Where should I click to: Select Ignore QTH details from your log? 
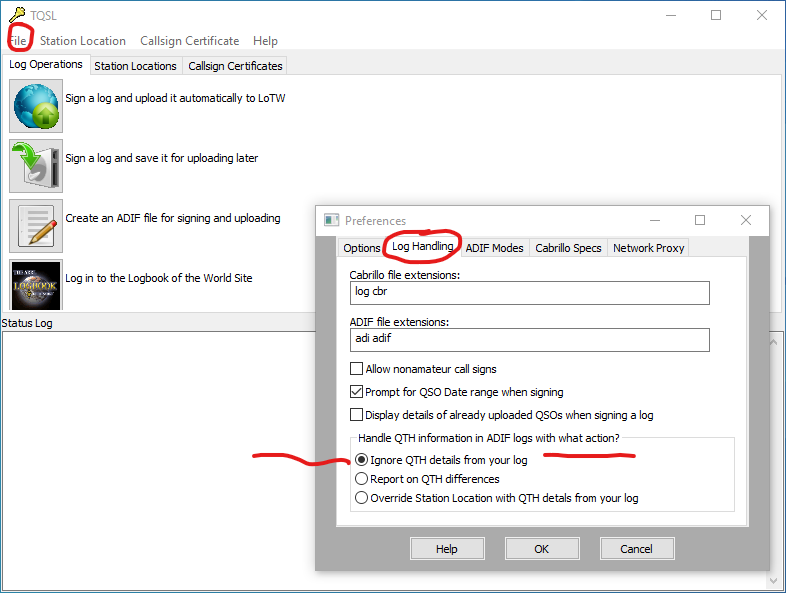pyautogui.click(x=361, y=460)
